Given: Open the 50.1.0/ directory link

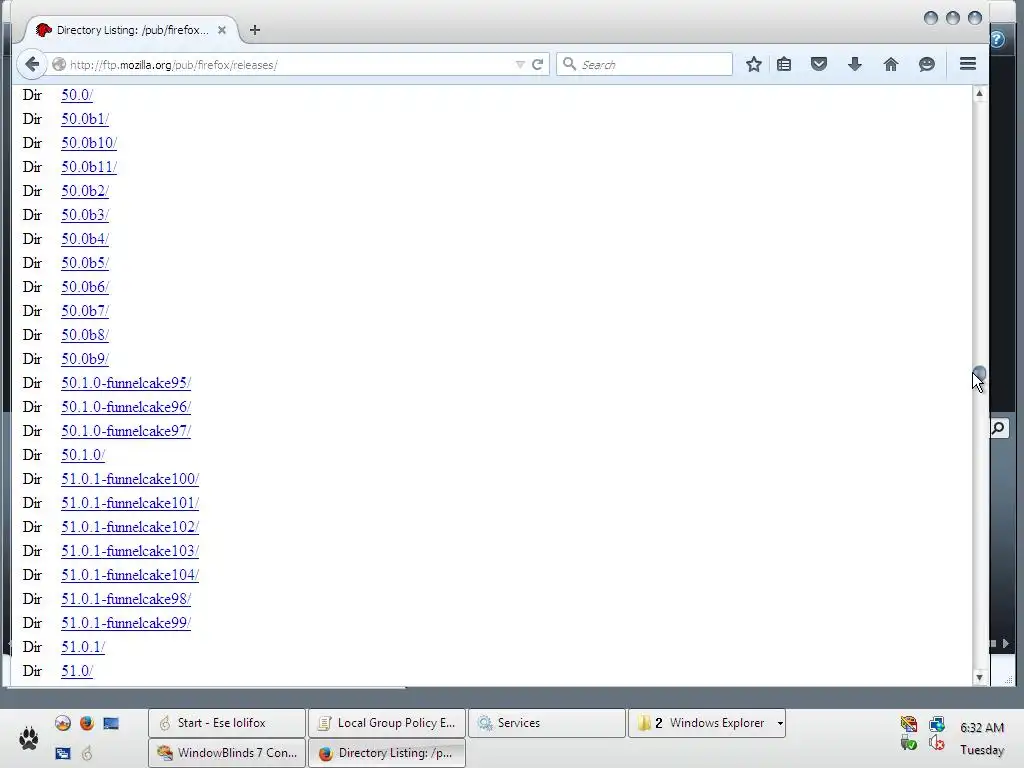Looking at the screenshot, I should [x=83, y=455].
